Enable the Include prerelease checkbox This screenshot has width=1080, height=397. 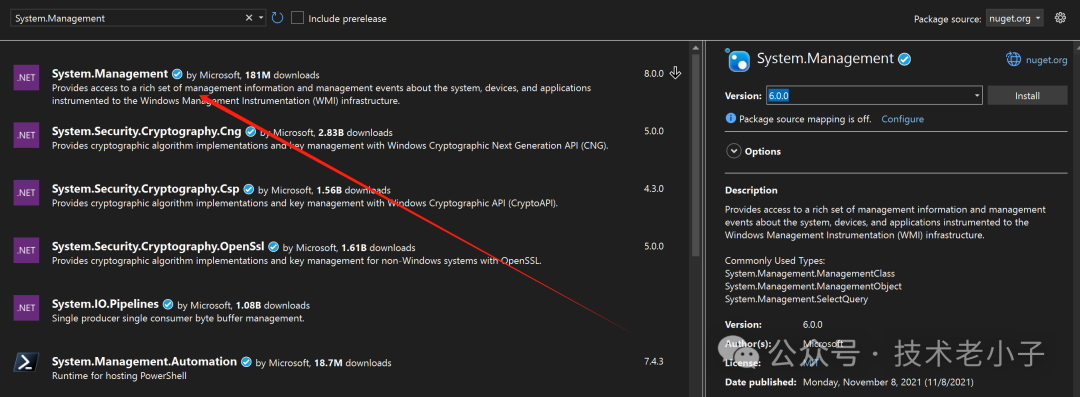pyautogui.click(x=298, y=18)
